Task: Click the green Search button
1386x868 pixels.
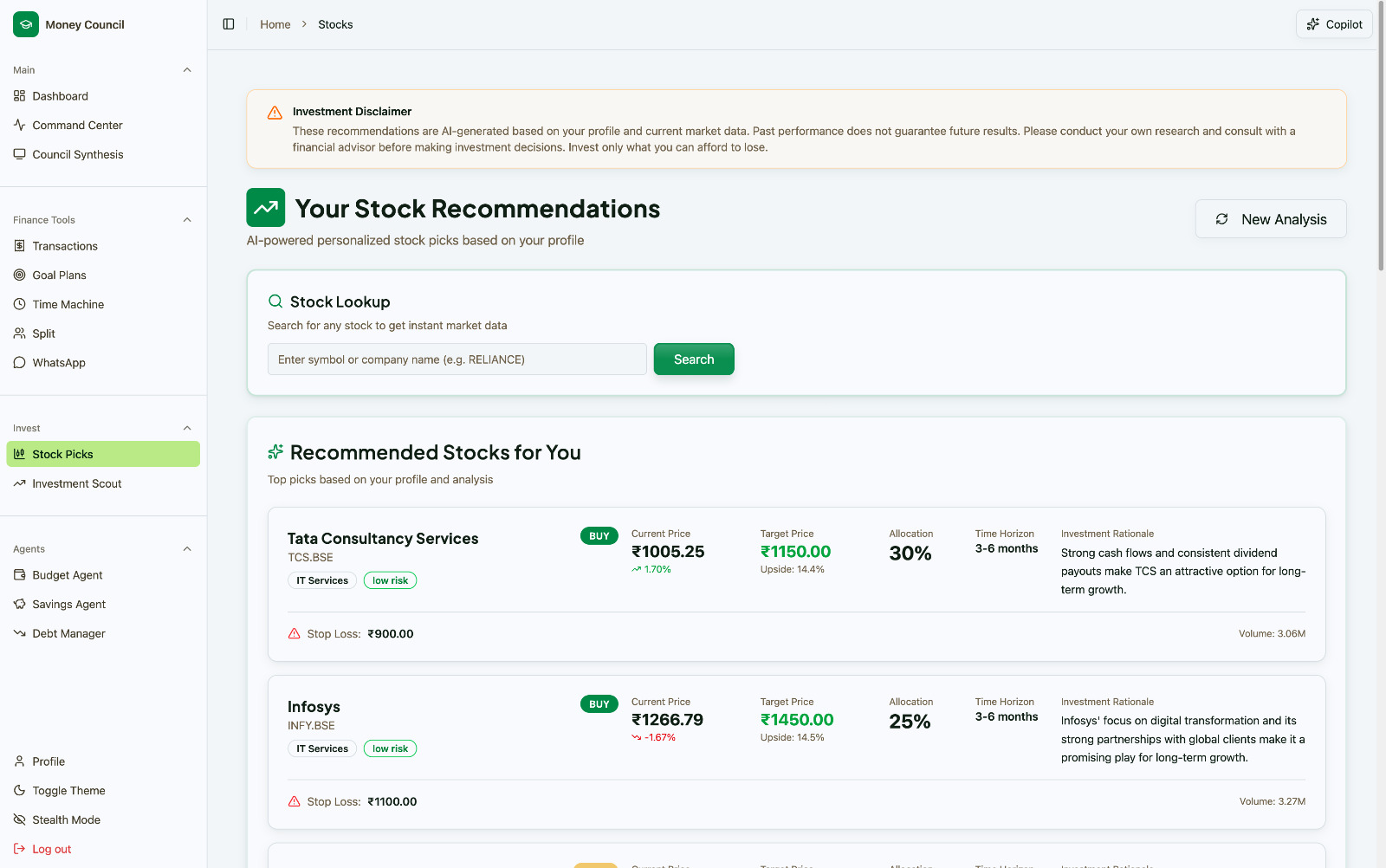Action: (694, 360)
